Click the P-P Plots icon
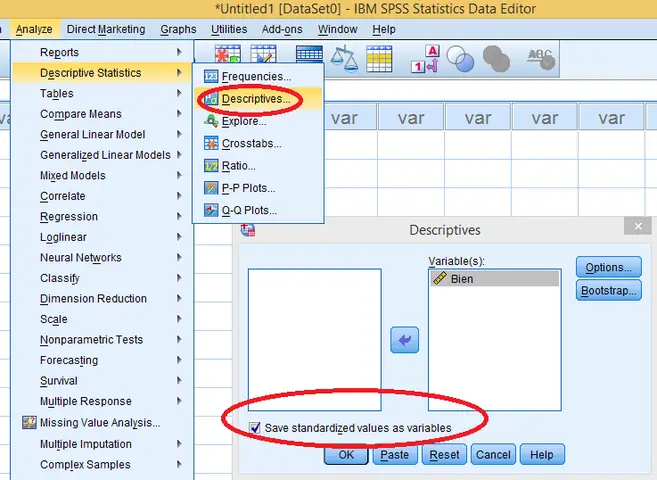 click(x=211, y=188)
